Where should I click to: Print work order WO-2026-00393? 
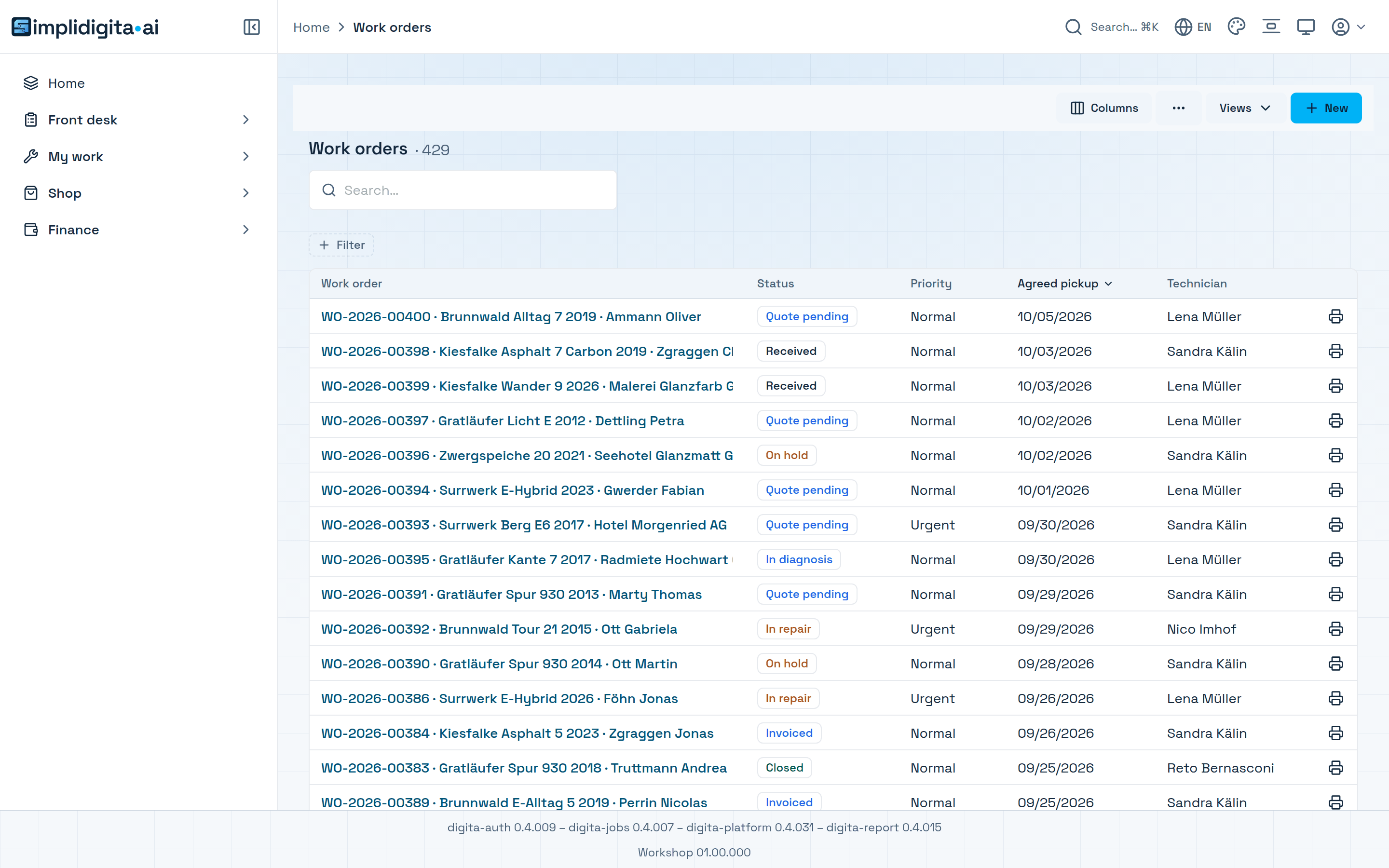tap(1335, 525)
